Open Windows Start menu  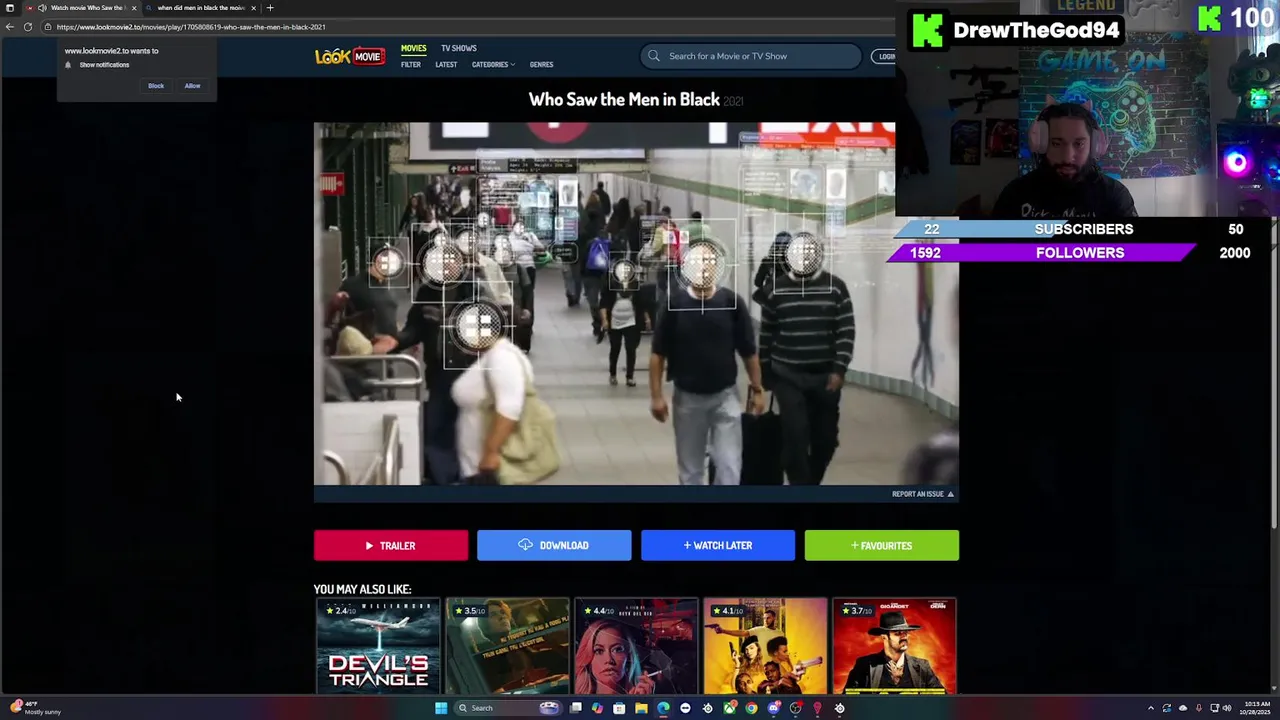pyautogui.click(x=441, y=708)
